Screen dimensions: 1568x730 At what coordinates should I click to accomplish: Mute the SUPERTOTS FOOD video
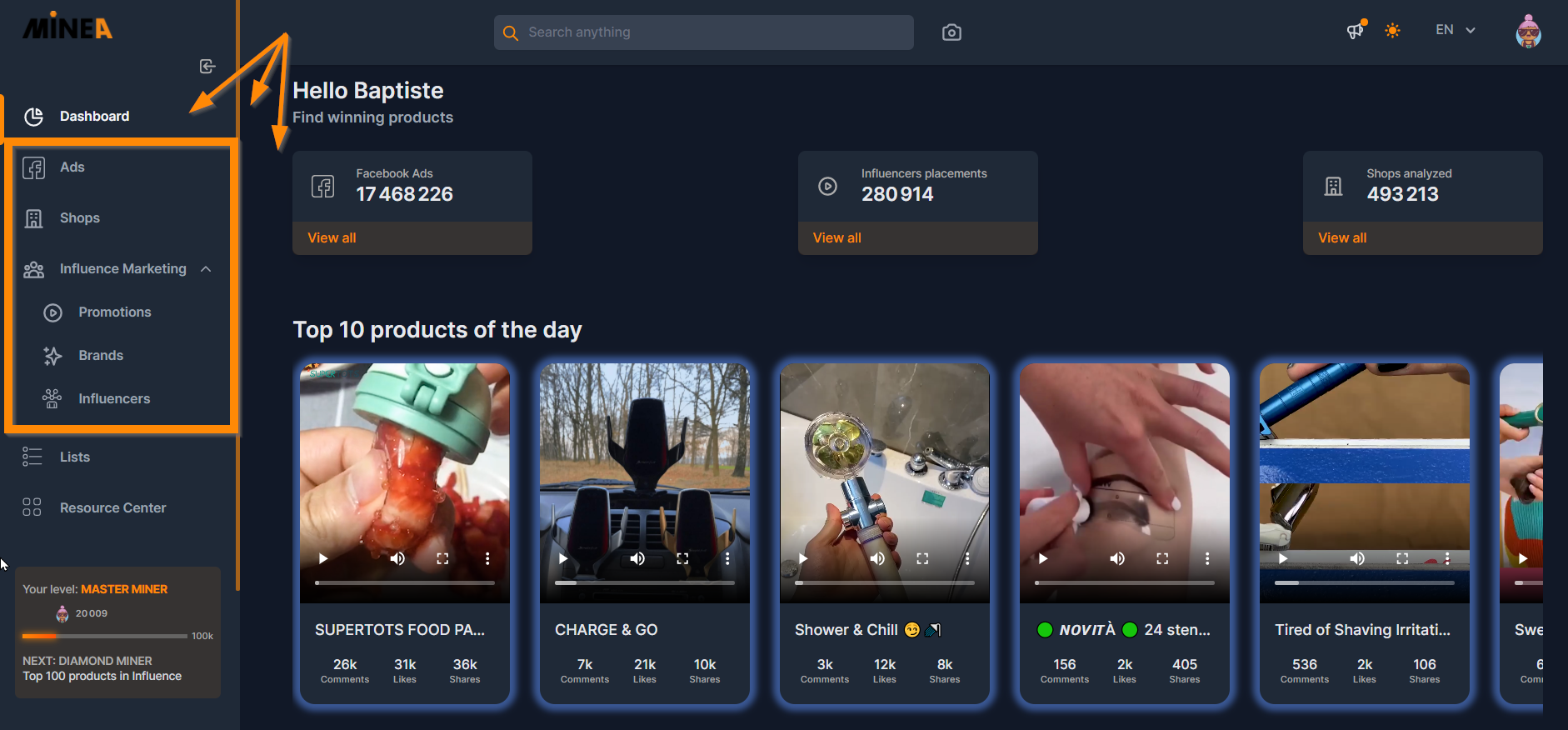pos(397,558)
